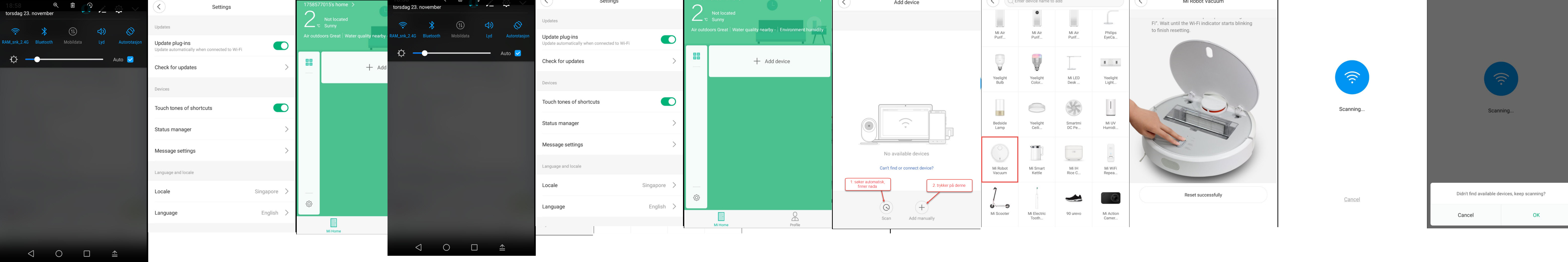Open Status manager on fully titled Settings
The image size is (1568, 262).
click(222, 129)
